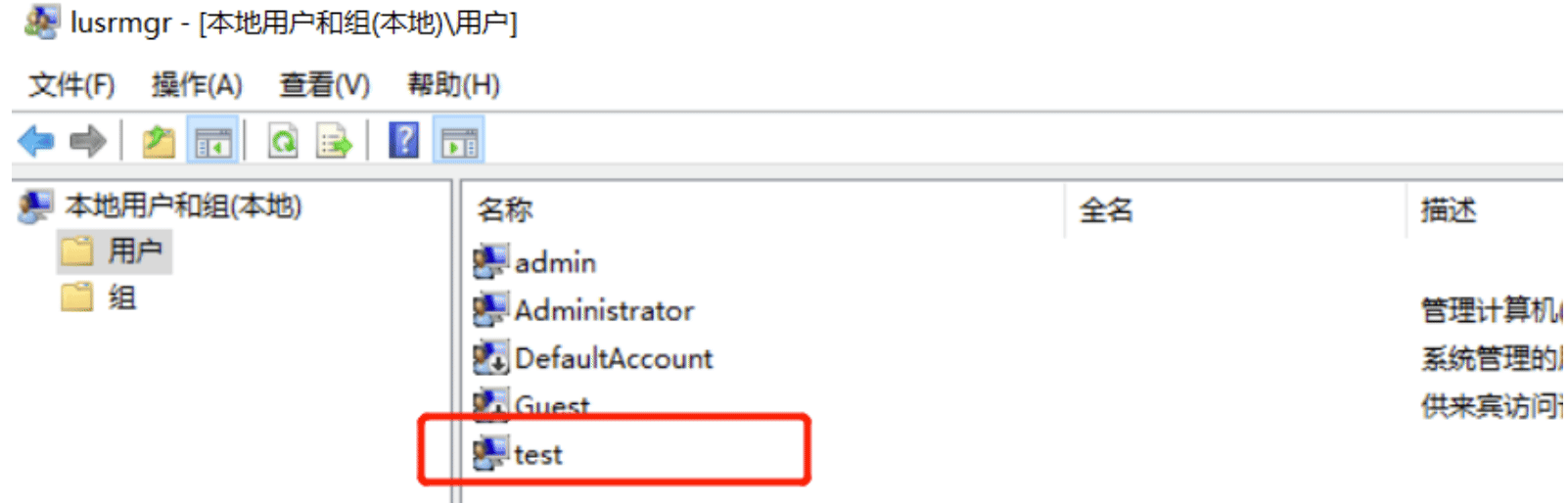Viewport: 1568px width, 503px height.
Task: Click the green Refresh icon
Action: pyautogui.click(x=283, y=142)
